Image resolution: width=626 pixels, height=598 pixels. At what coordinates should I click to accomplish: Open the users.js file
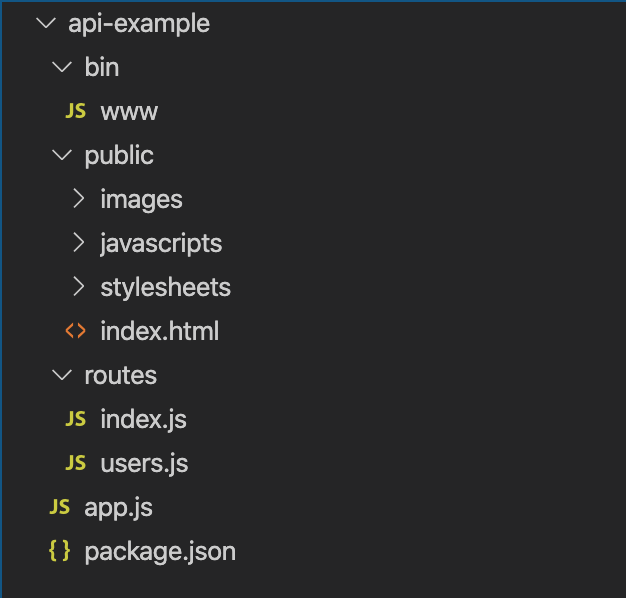pos(145,464)
